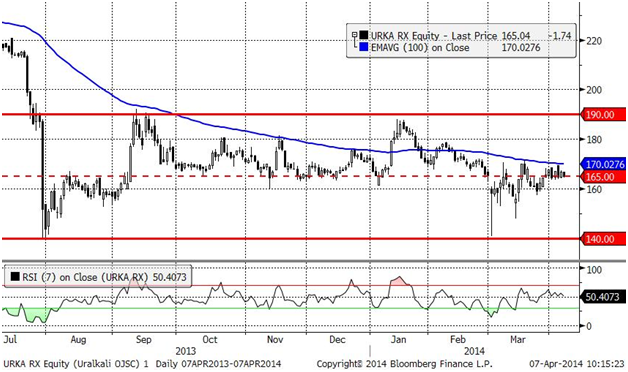Click the '170.0276' value in the legend
628x372 pixels.
[521, 47]
